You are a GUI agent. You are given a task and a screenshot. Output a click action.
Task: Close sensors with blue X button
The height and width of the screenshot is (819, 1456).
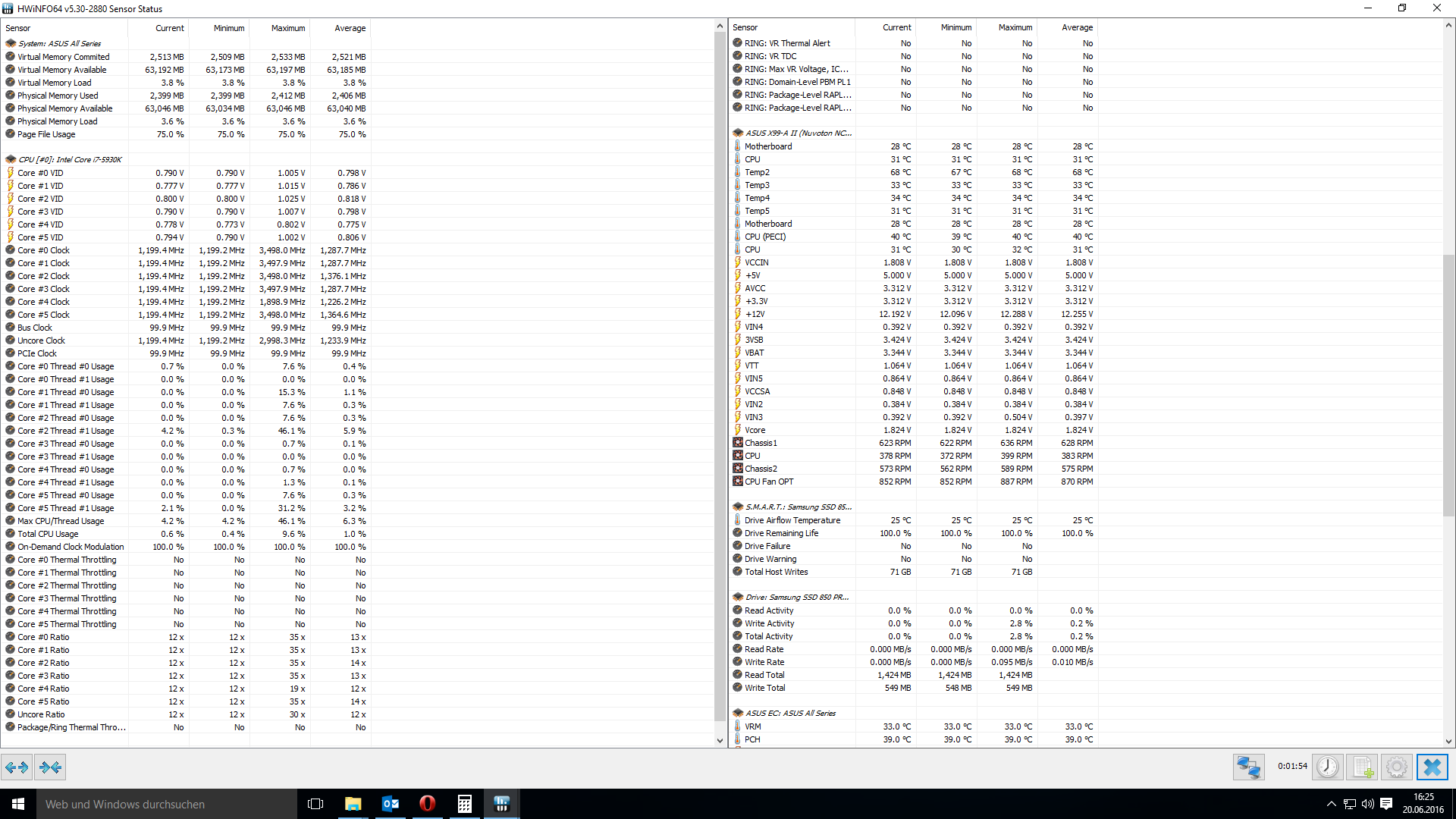[x=1432, y=767]
